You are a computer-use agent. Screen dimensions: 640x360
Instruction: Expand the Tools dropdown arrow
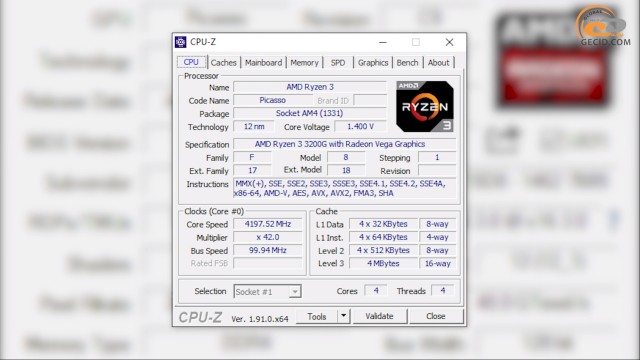tap(344, 316)
